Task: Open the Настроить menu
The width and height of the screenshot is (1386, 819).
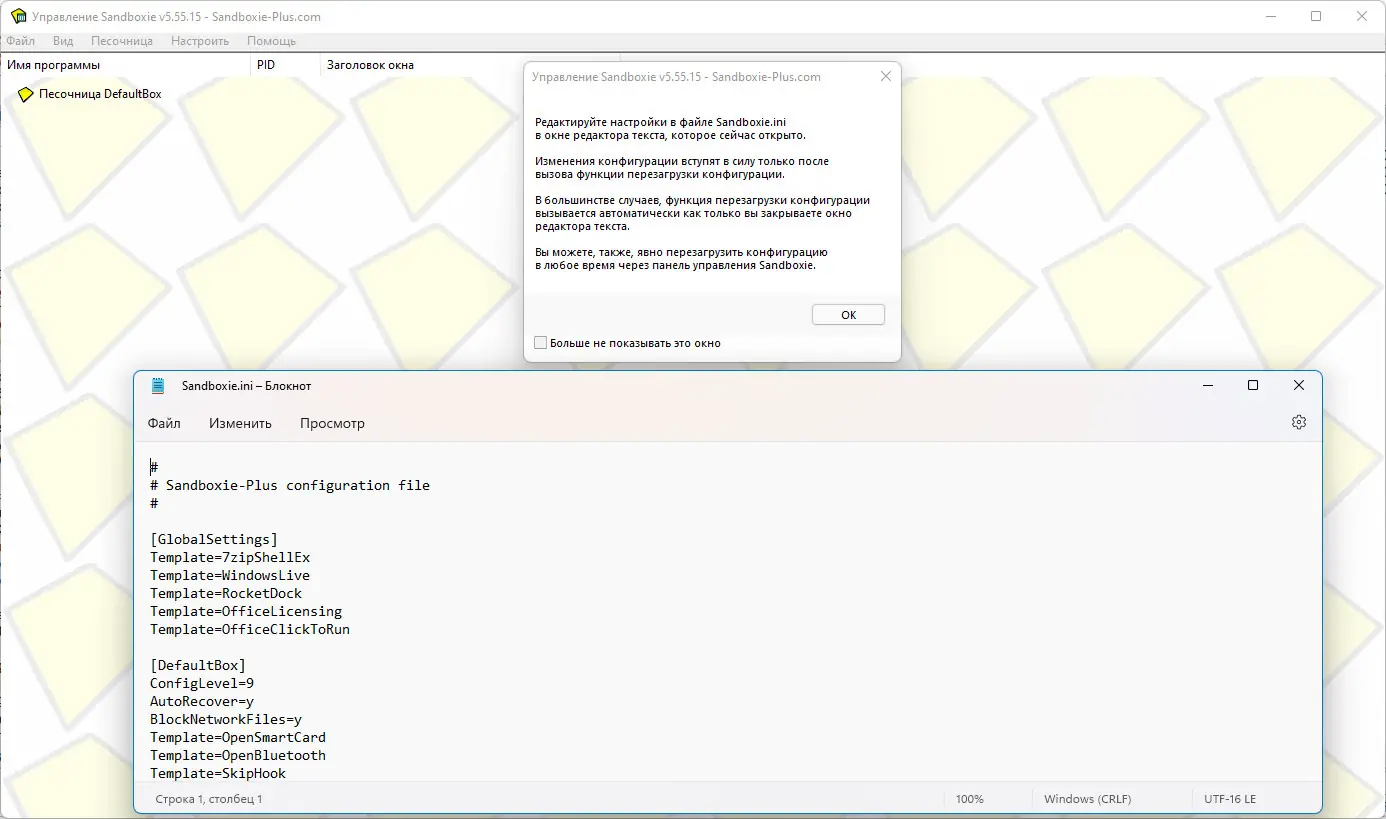Action: pyautogui.click(x=199, y=41)
